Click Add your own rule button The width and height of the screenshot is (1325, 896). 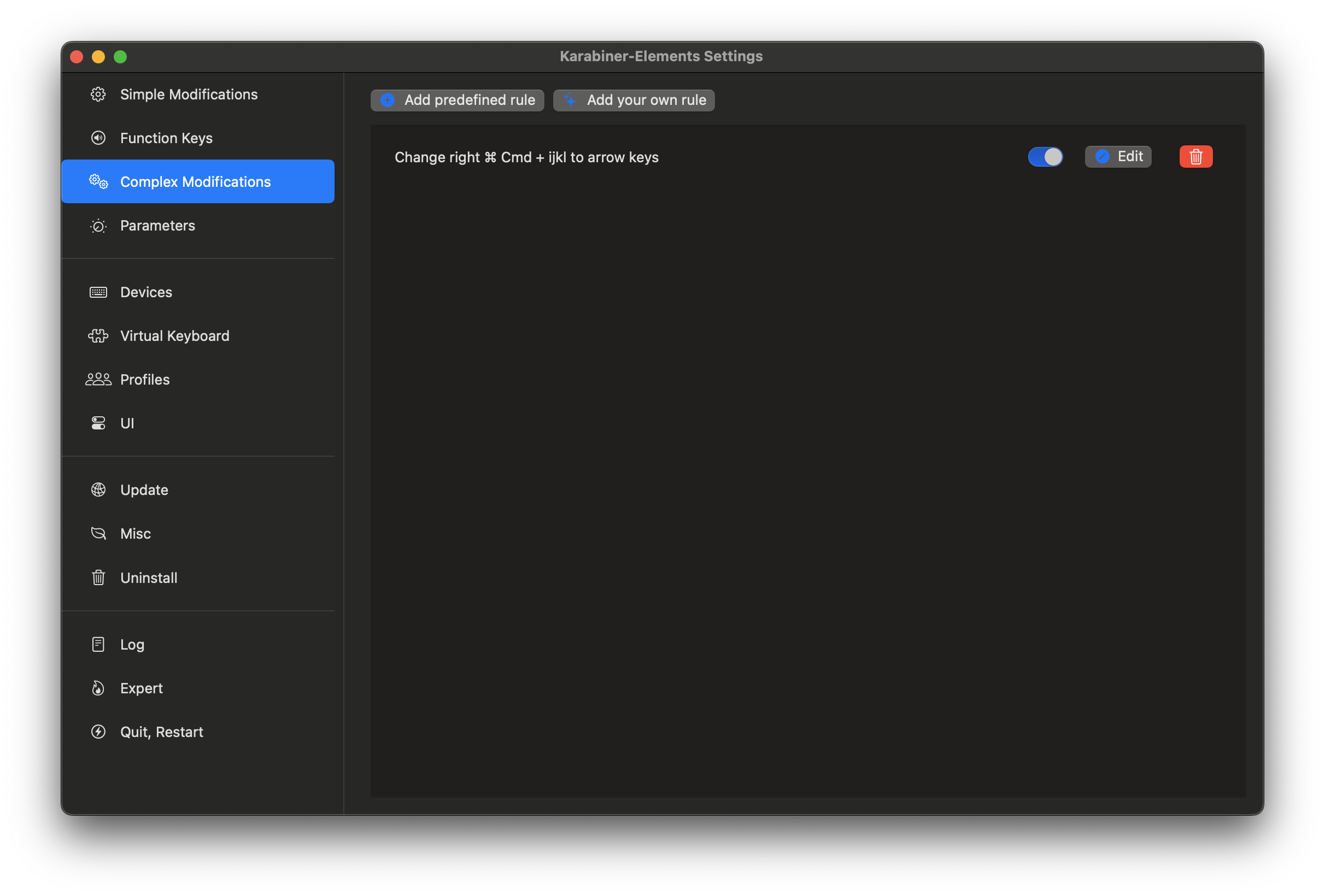pos(634,101)
